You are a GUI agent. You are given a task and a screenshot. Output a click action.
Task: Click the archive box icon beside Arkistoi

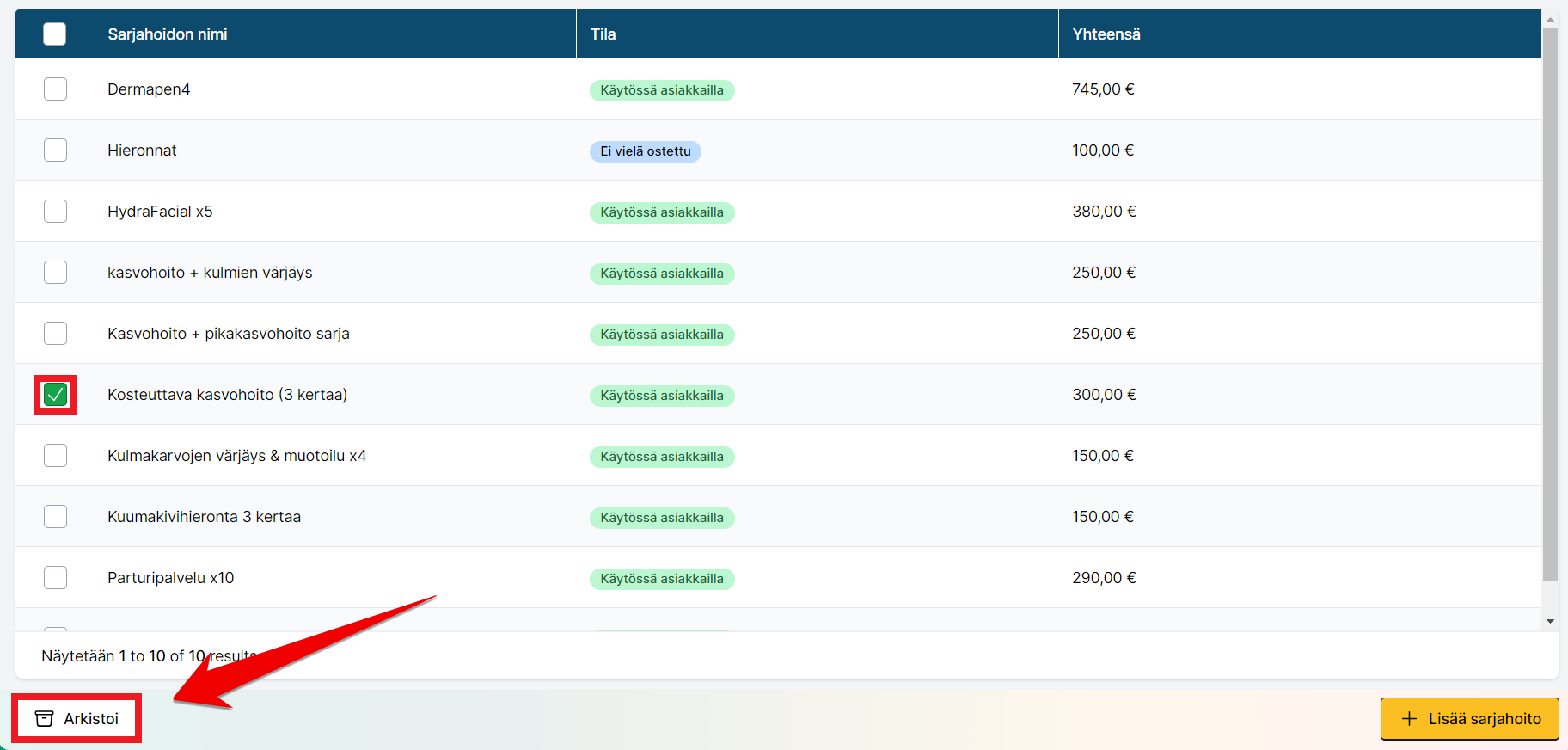click(45, 719)
